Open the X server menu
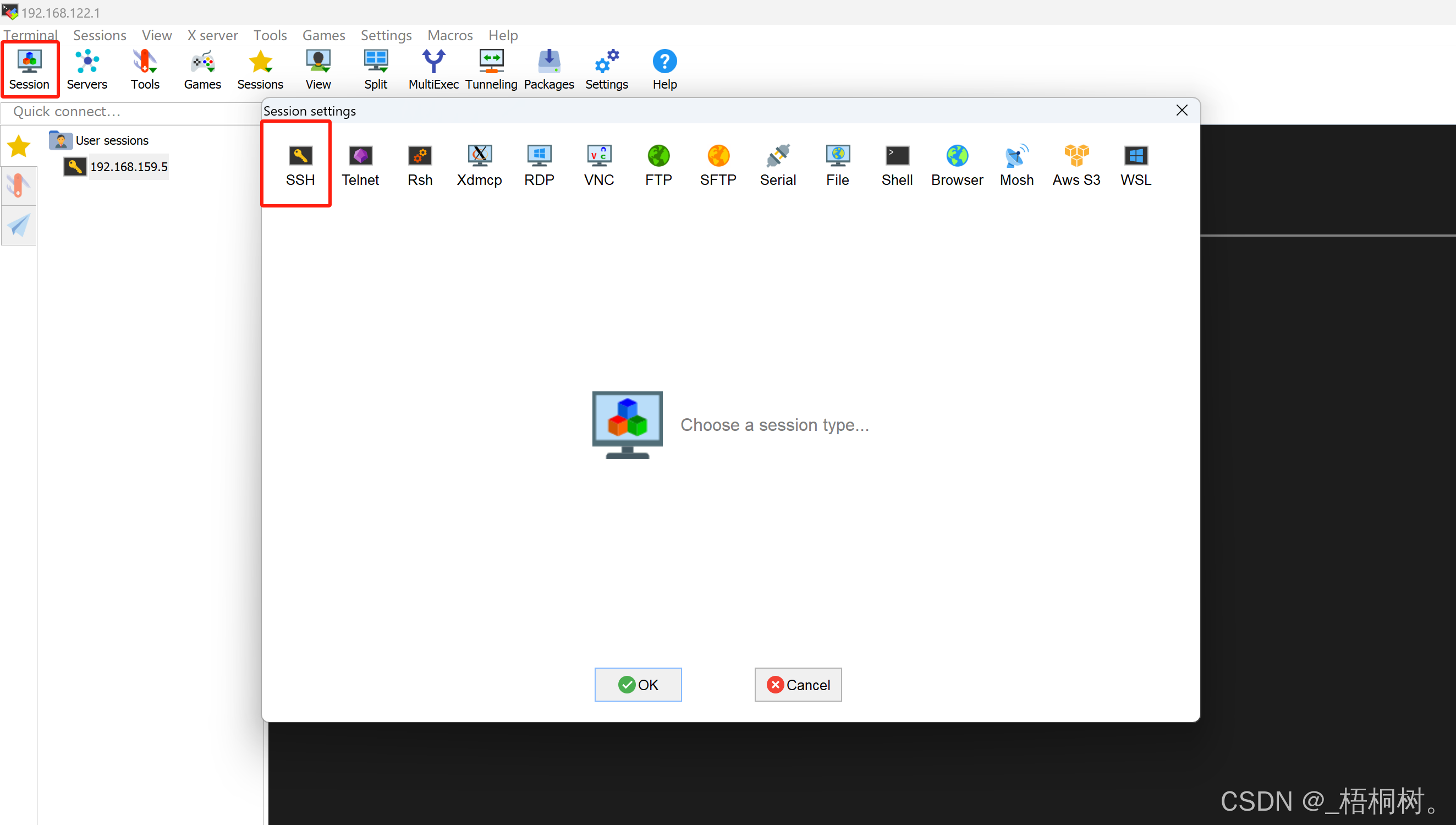 point(212,35)
